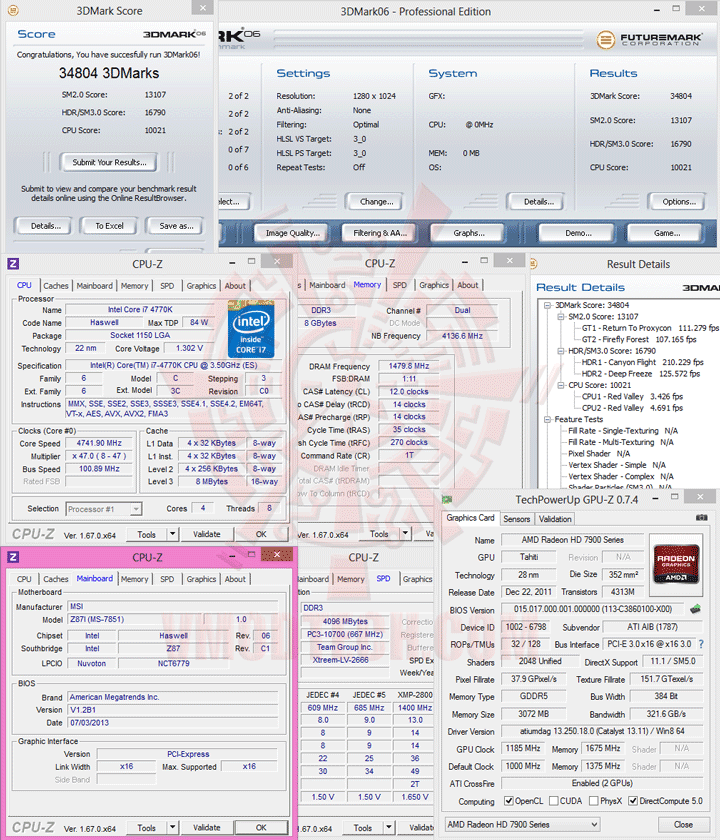Click OK in CPU-Z Mainboard window

coord(261,828)
